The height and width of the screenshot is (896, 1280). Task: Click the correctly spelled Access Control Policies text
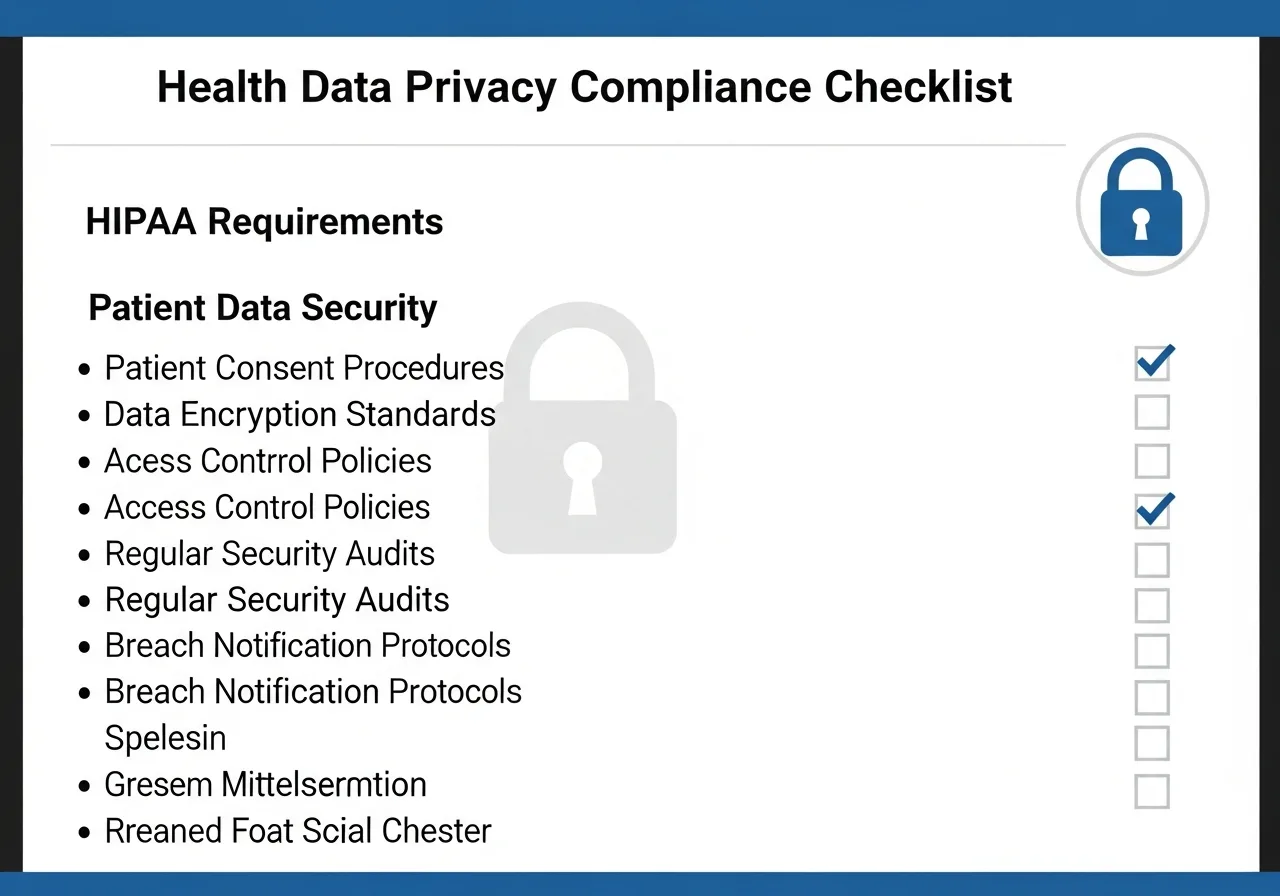tap(267, 507)
